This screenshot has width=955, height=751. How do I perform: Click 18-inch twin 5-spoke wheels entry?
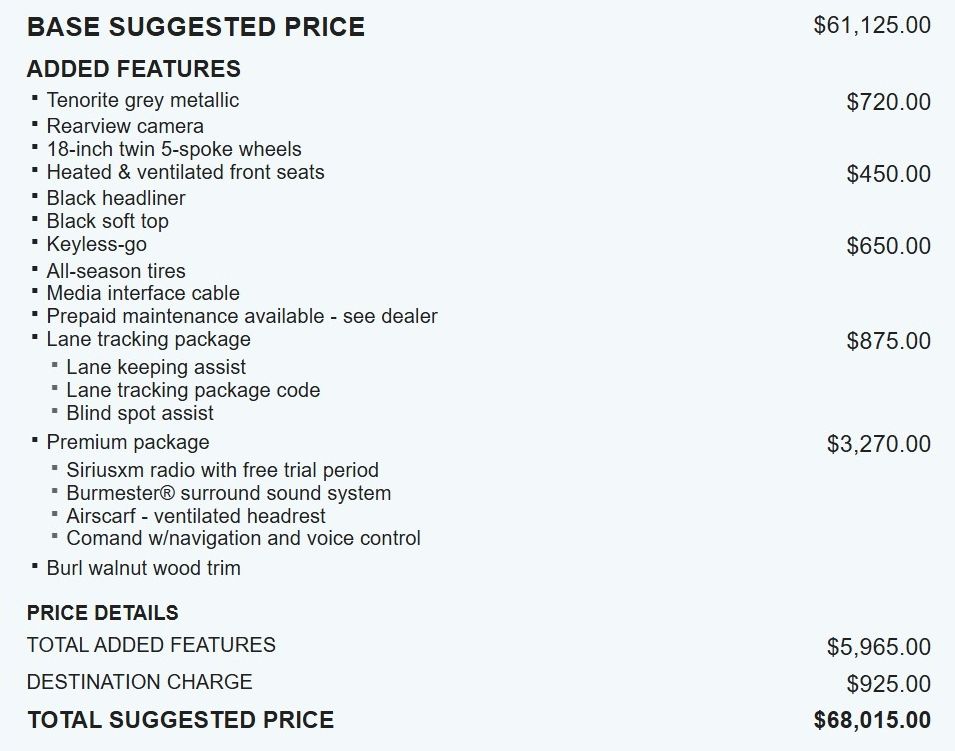[x=174, y=149]
